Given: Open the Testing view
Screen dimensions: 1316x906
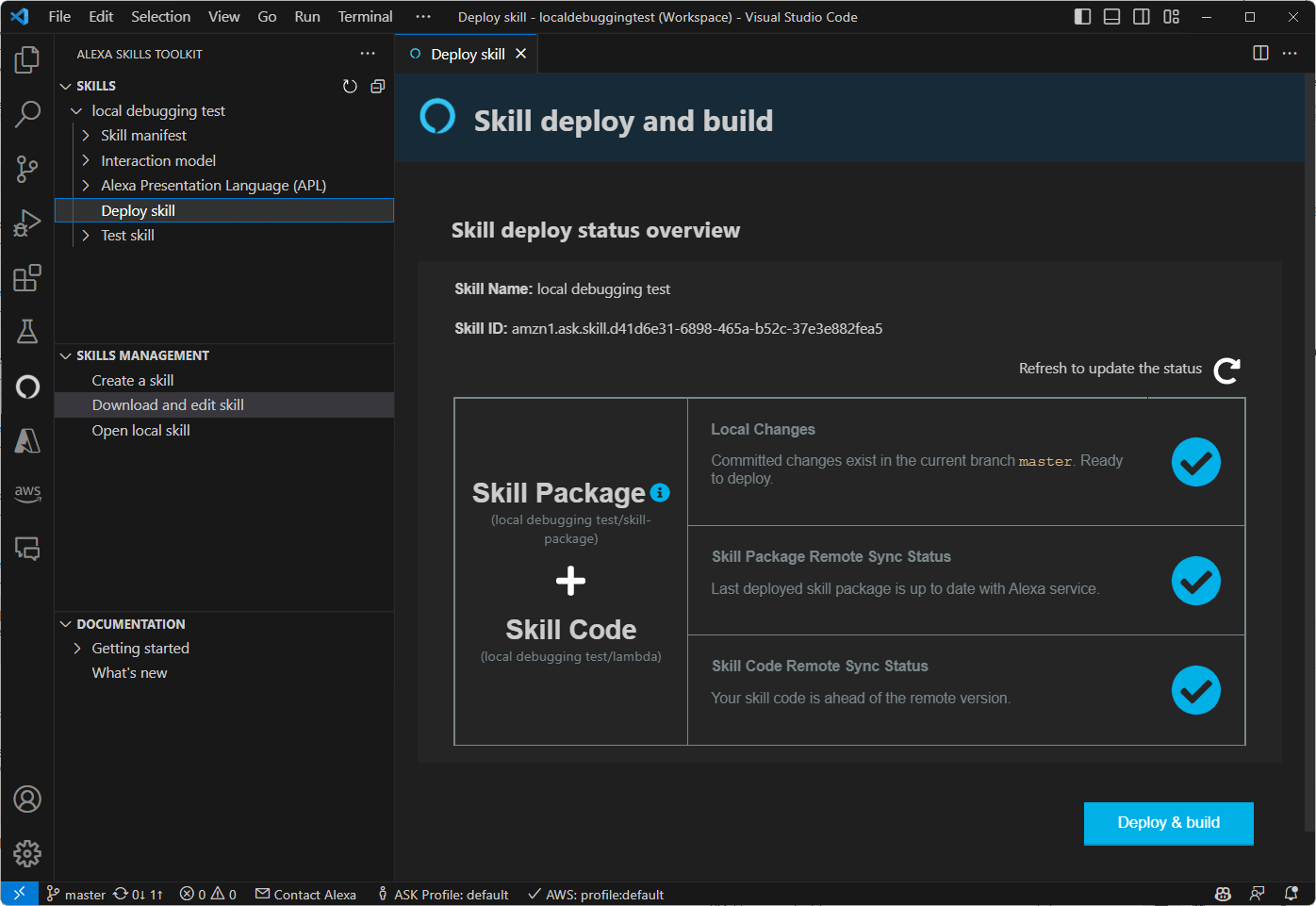Looking at the screenshot, I should pos(27,332).
